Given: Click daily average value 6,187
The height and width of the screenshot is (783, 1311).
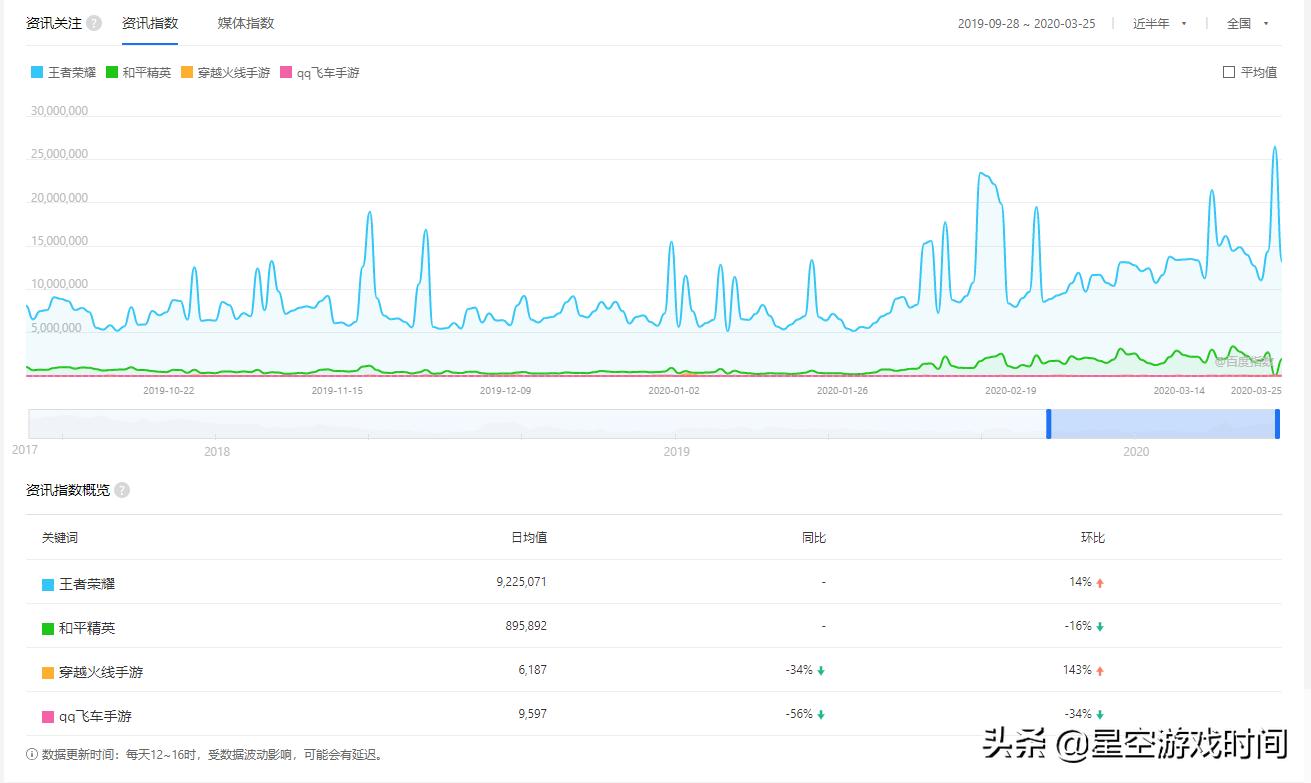Looking at the screenshot, I should click(x=533, y=670).
